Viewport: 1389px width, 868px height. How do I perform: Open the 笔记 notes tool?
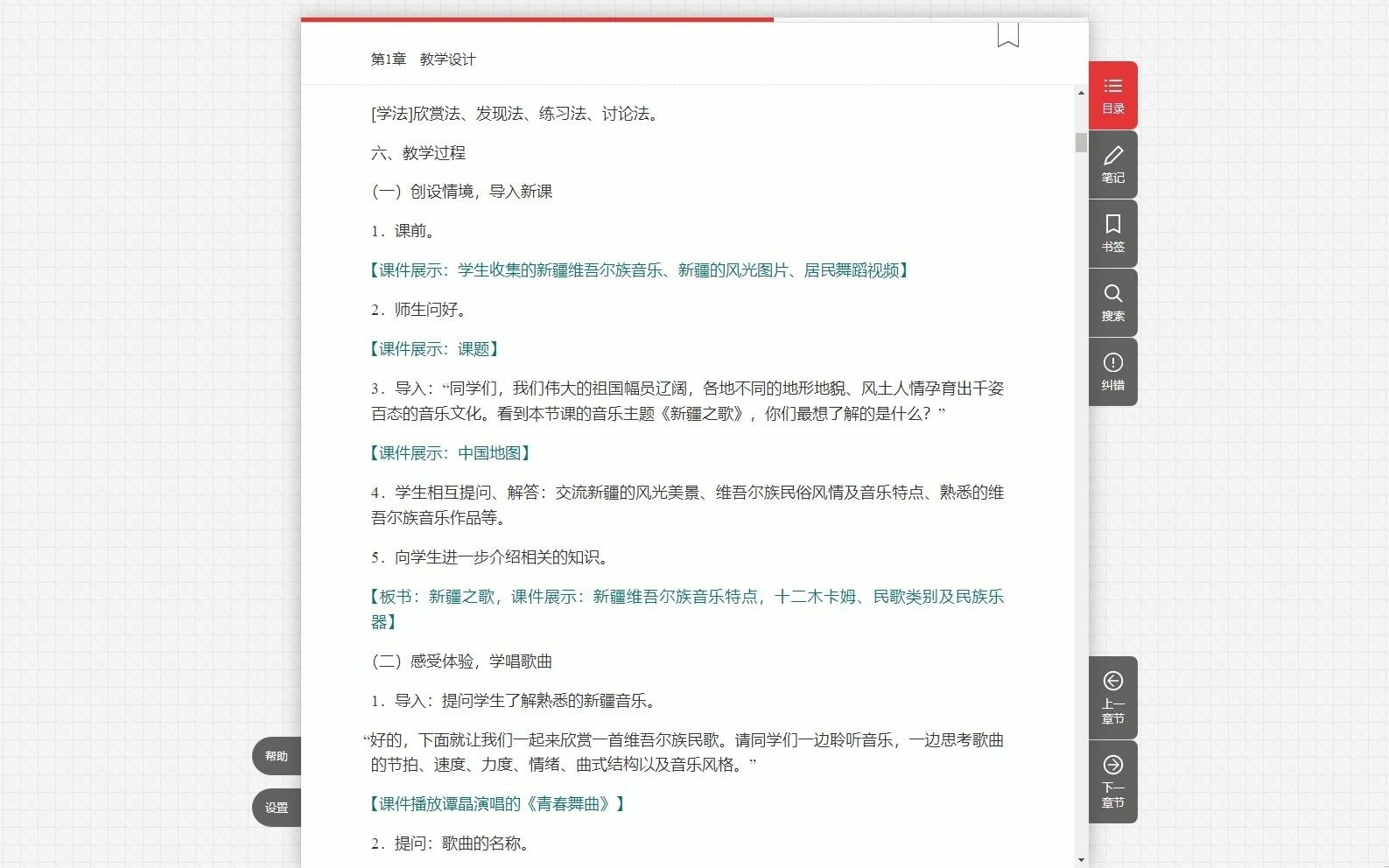pos(1112,164)
